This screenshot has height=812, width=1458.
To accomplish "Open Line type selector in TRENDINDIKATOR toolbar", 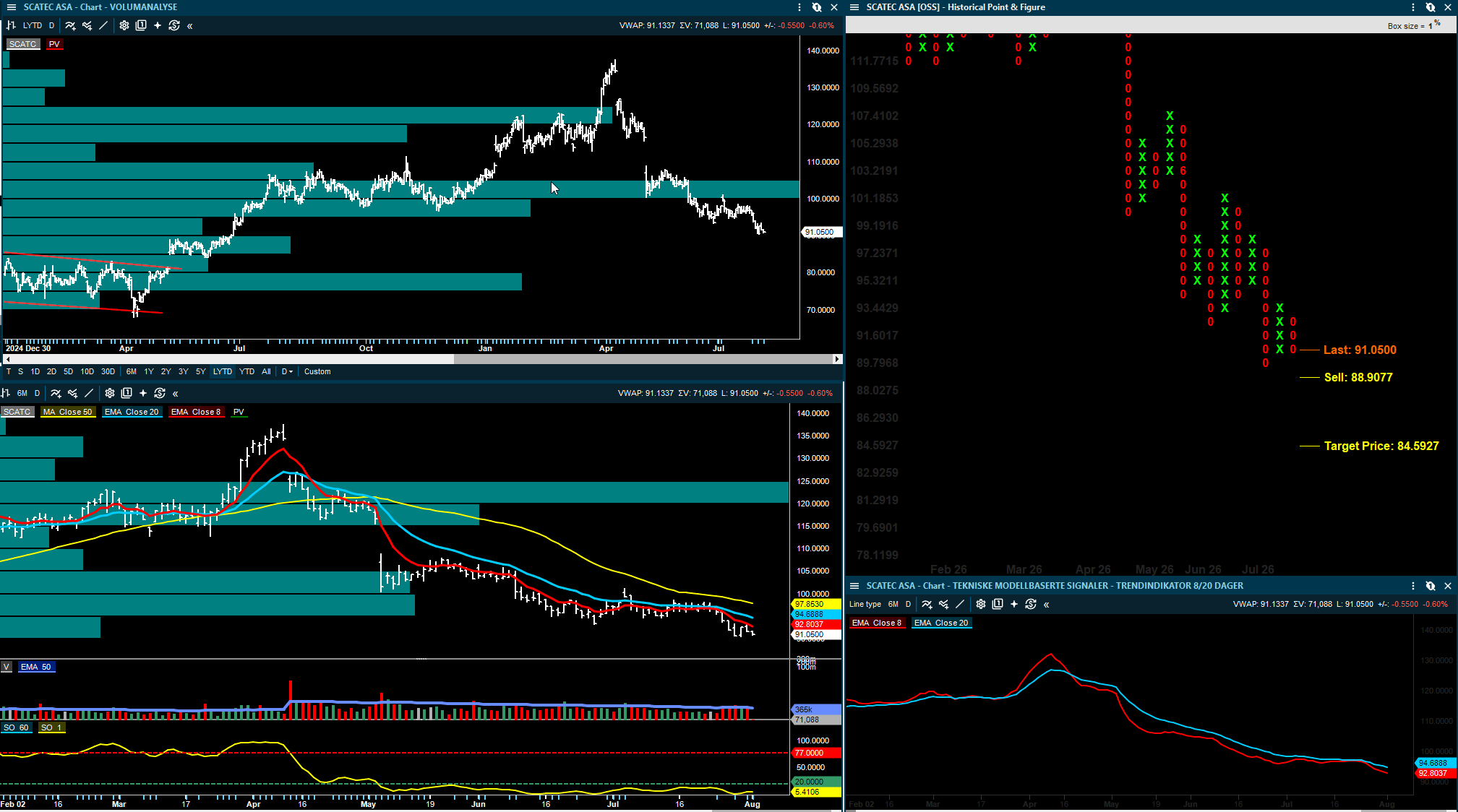I will click(x=865, y=604).
